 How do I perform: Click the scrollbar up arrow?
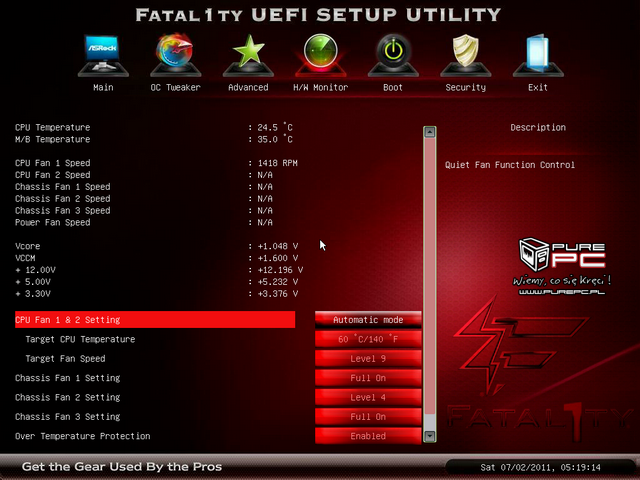click(430, 131)
